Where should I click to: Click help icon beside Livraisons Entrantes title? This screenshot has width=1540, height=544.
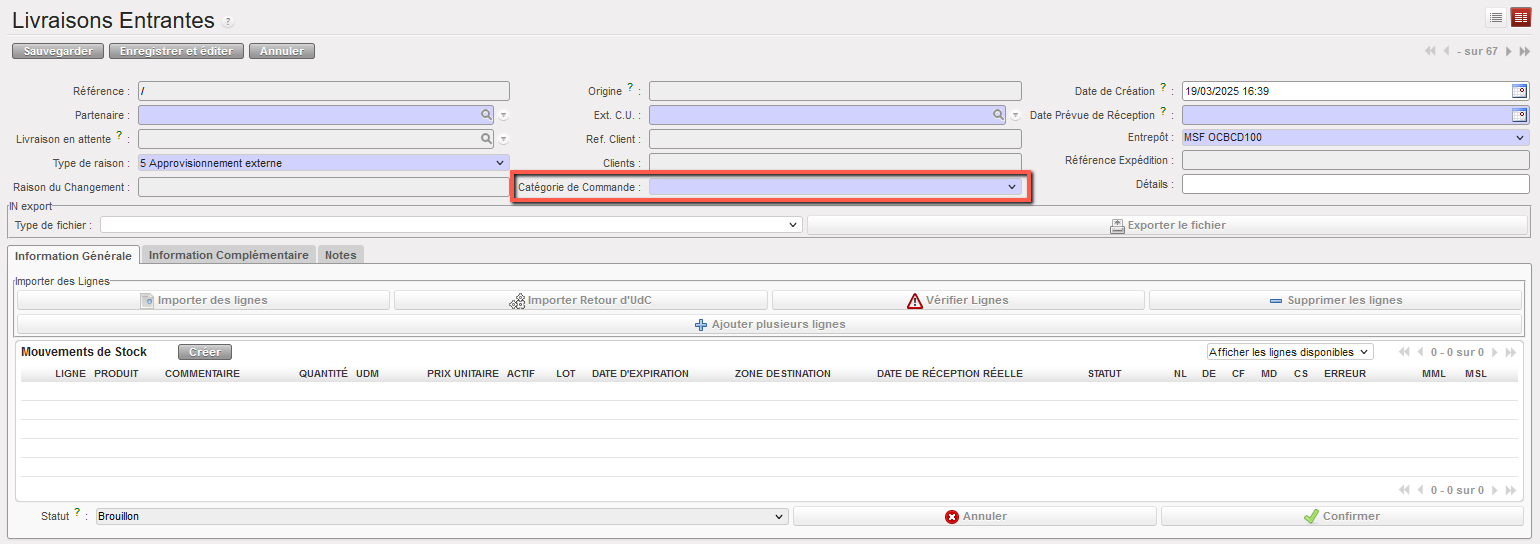tap(229, 22)
